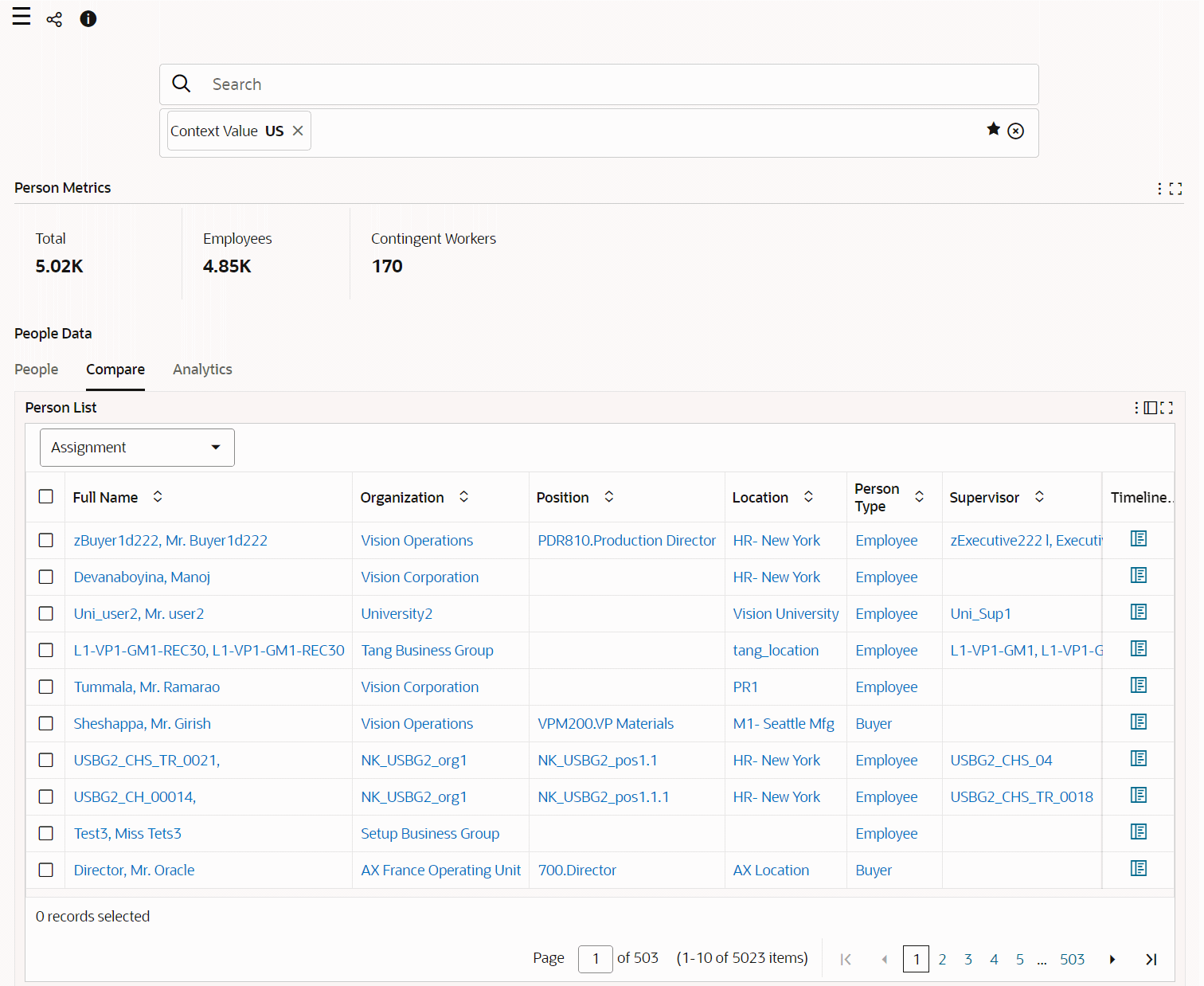Check the Director, Mr. Oracle checkbox
1204x986 pixels.
46,870
